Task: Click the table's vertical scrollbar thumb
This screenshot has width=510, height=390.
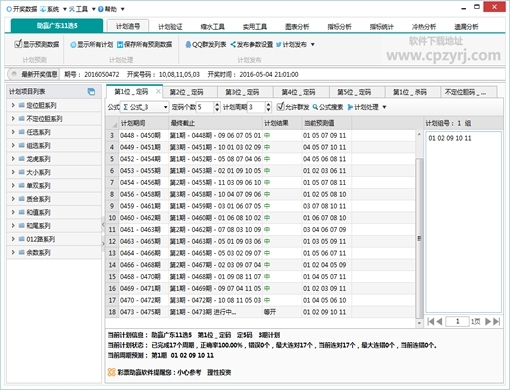Action: coord(419,238)
